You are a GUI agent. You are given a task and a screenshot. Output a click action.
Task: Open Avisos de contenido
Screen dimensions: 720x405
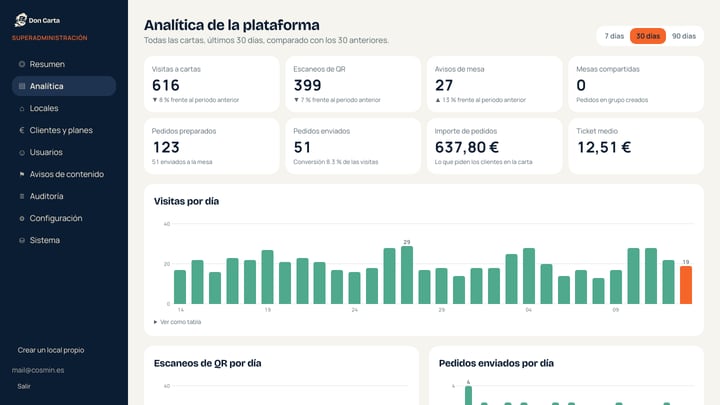(64, 174)
